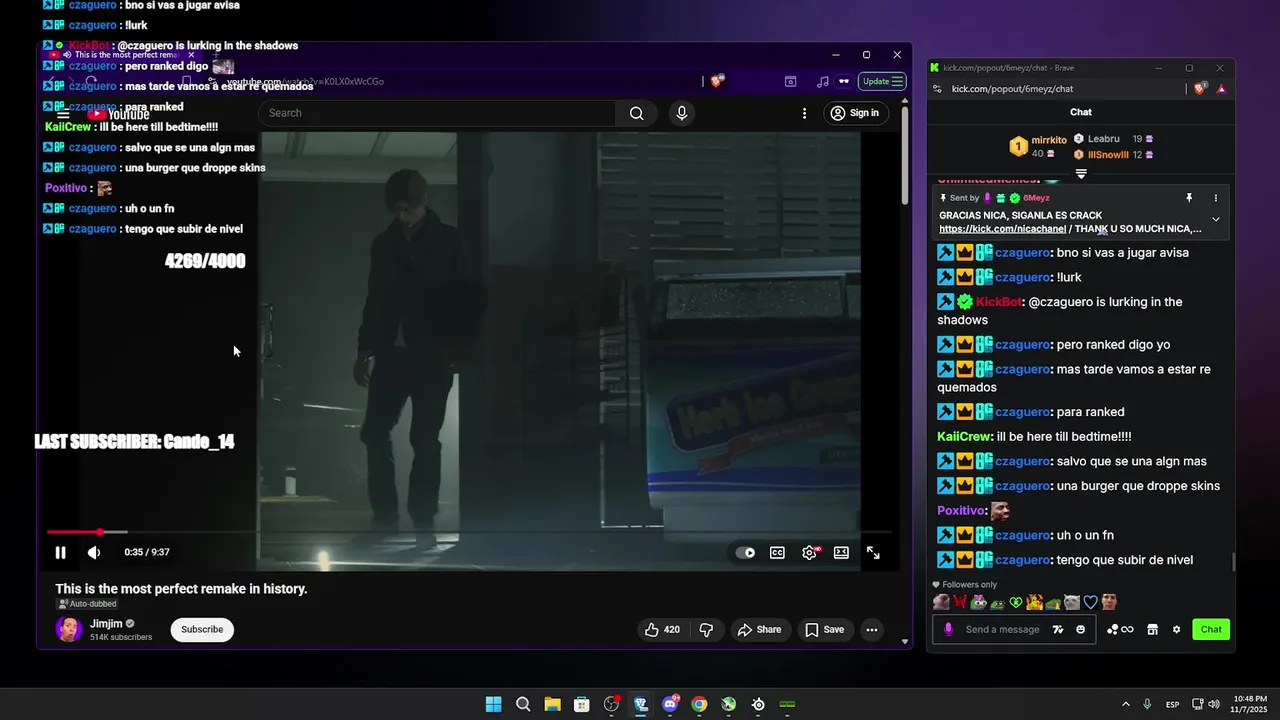
Task: Open Windows Start menu
Action: [493, 704]
